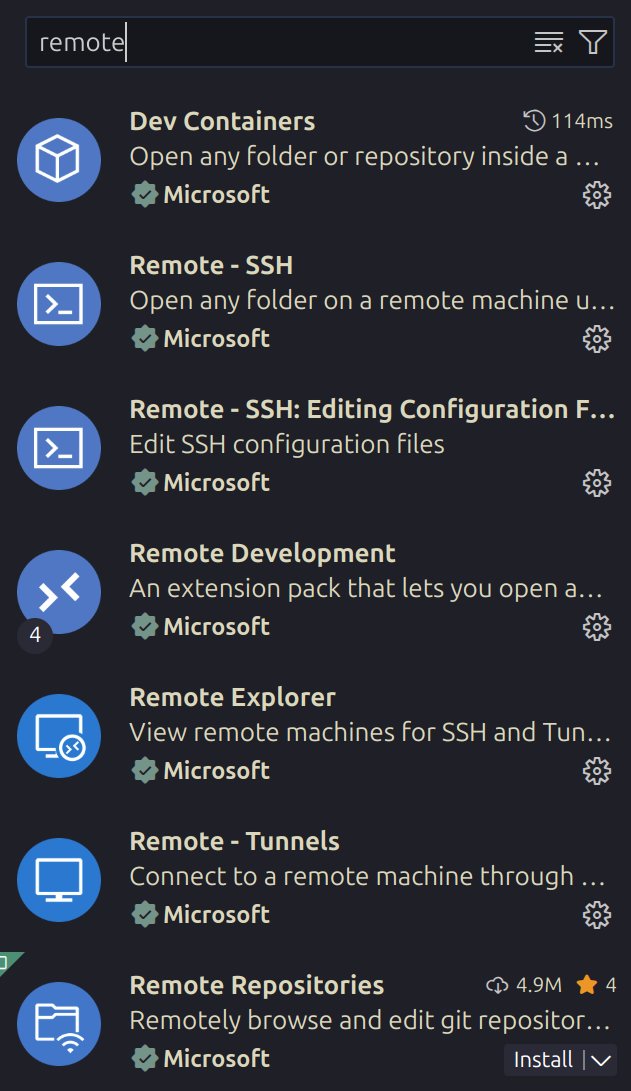This screenshot has width=631, height=1091.
Task: Select the Dev Containers title
Action: click(222, 122)
